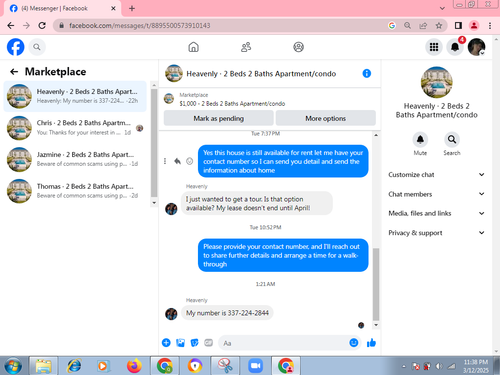Go to the Home feed icon
The image size is (500, 375).
point(193,47)
